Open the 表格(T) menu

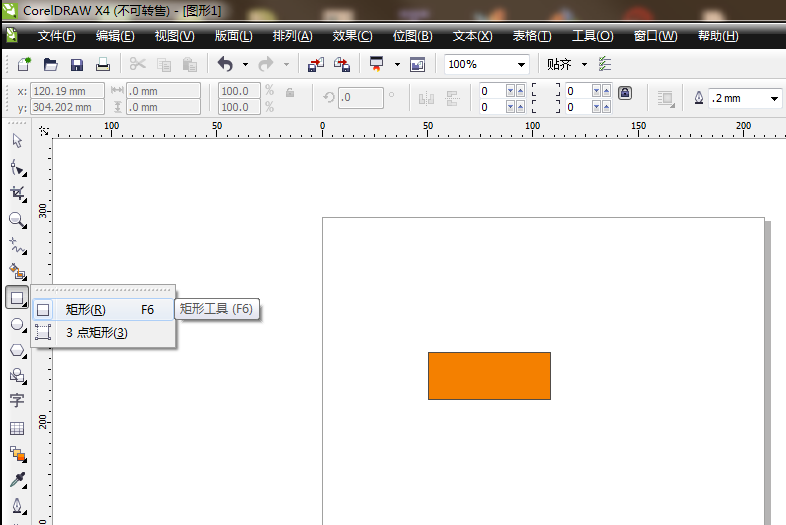click(x=532, y=36)
